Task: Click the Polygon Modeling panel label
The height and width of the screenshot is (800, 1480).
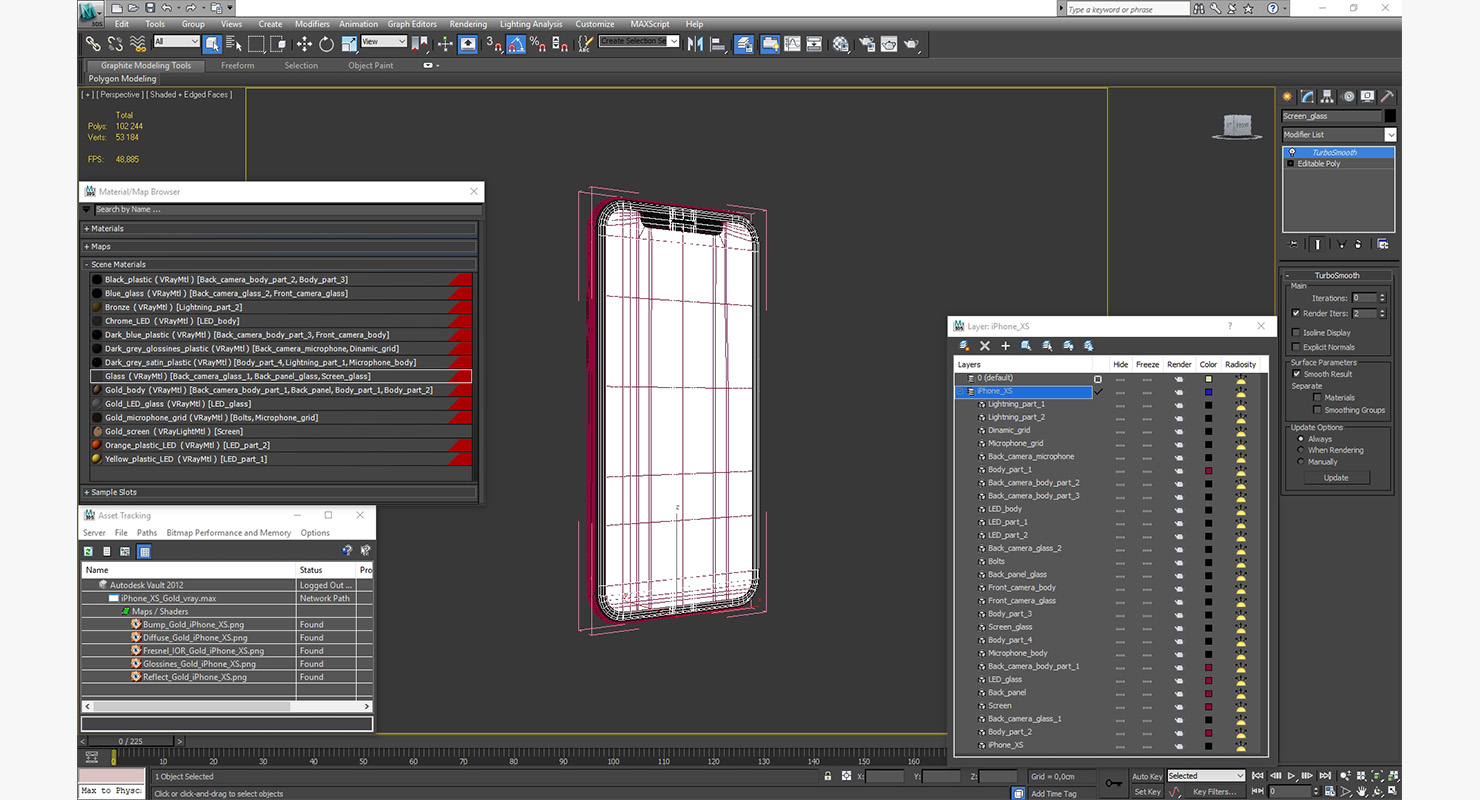Action: 122,79
